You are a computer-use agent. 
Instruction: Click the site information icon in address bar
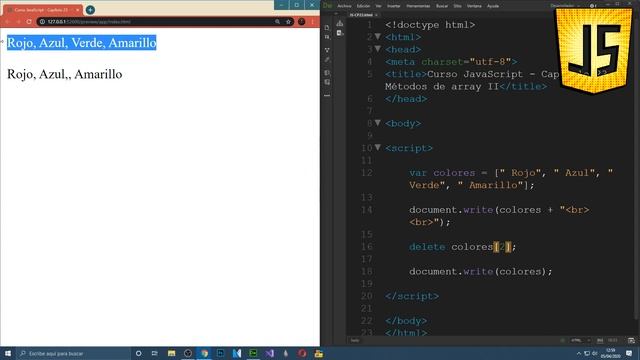point(42,22)
